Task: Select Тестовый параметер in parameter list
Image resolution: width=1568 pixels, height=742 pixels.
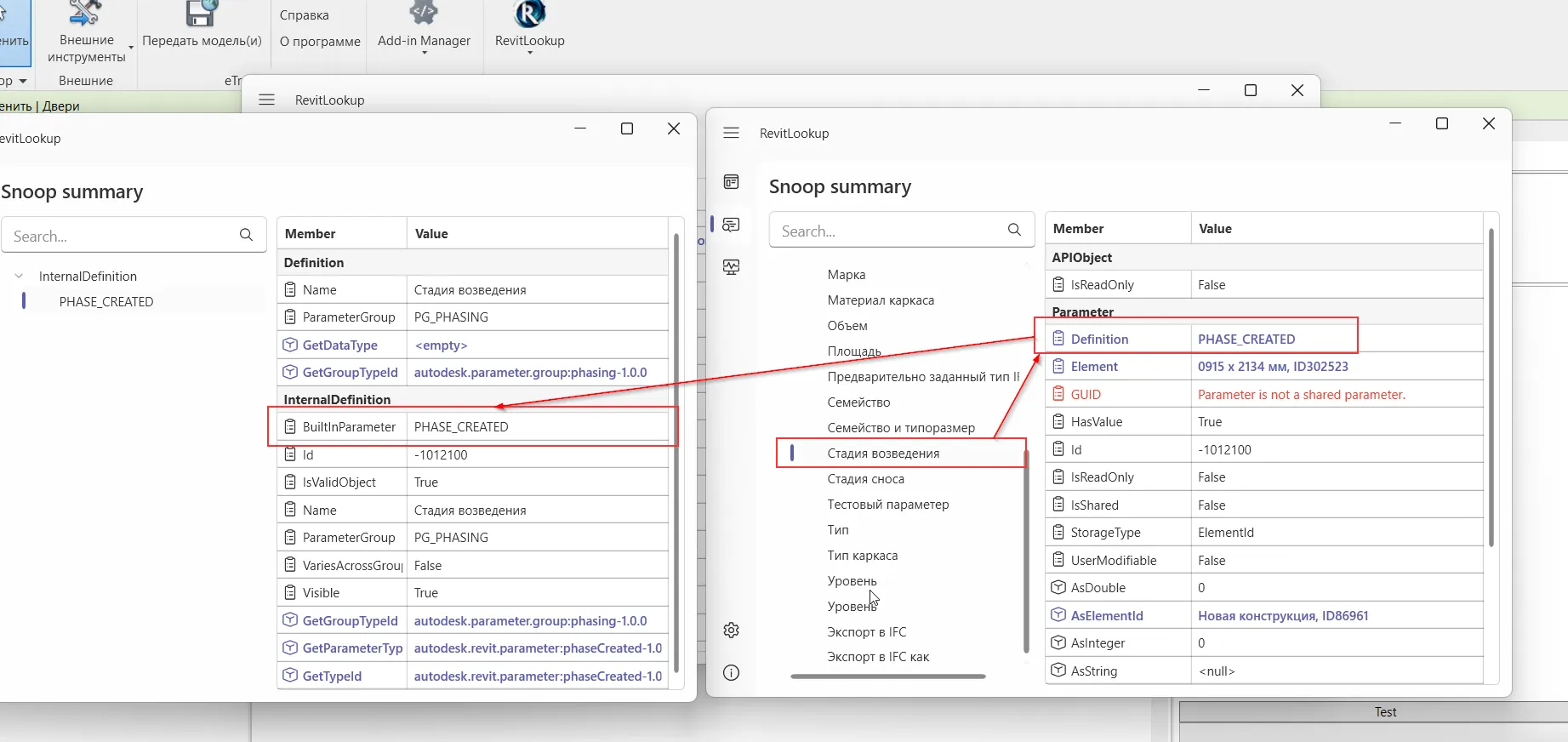Action: (x=887, y=505)
